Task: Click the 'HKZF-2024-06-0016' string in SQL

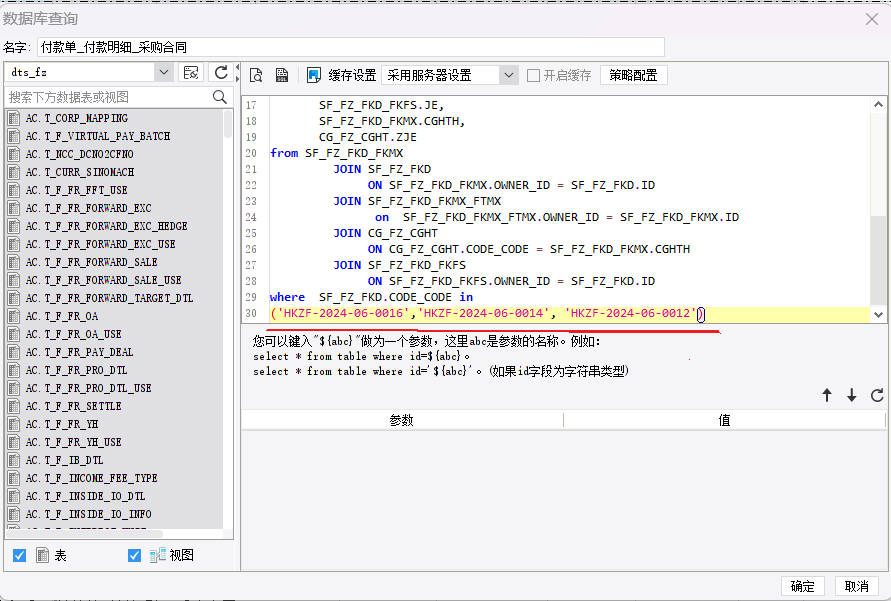Action: [x=343, y=313]
